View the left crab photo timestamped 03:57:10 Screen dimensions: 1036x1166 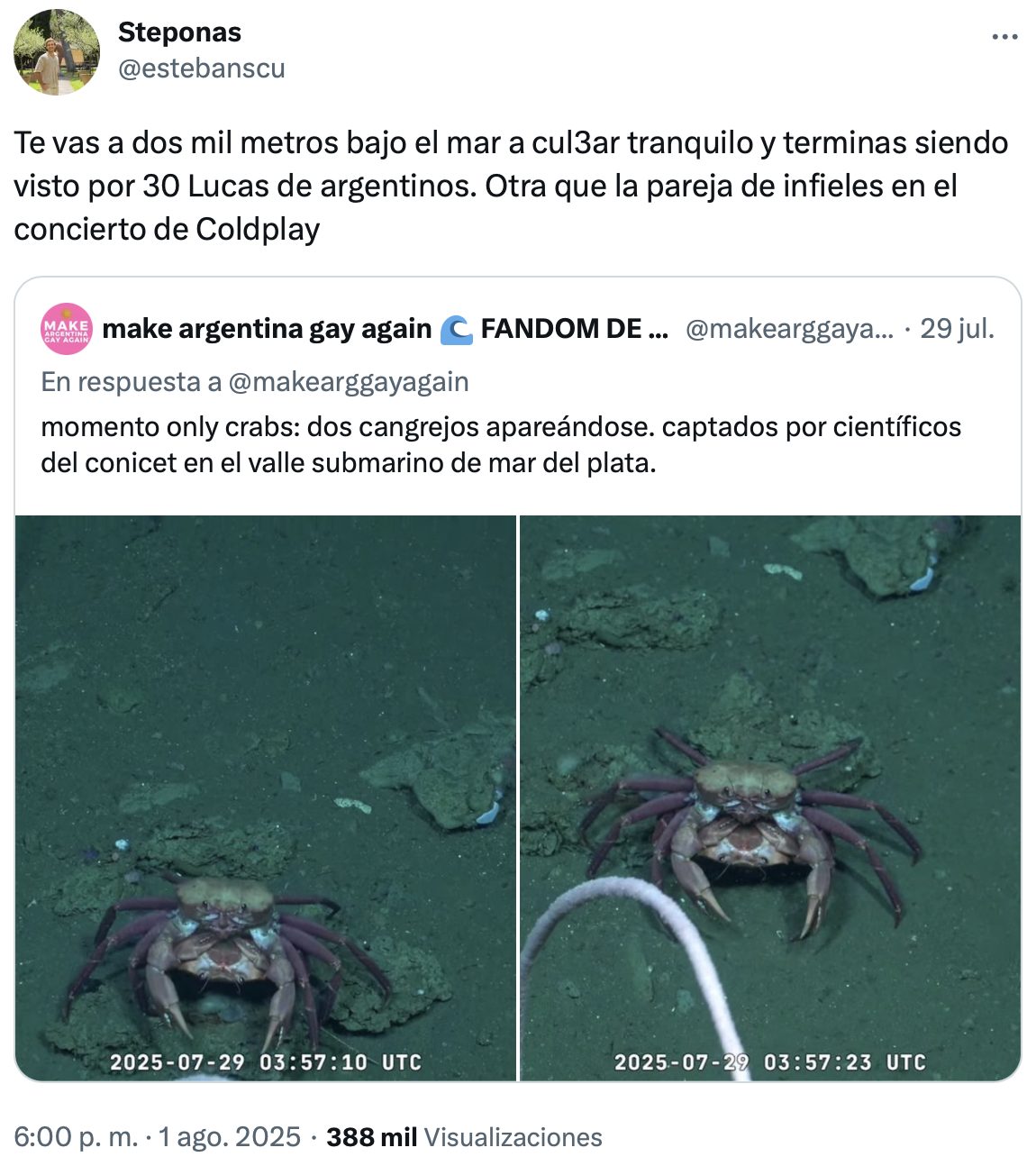click(x=266, y=797)
